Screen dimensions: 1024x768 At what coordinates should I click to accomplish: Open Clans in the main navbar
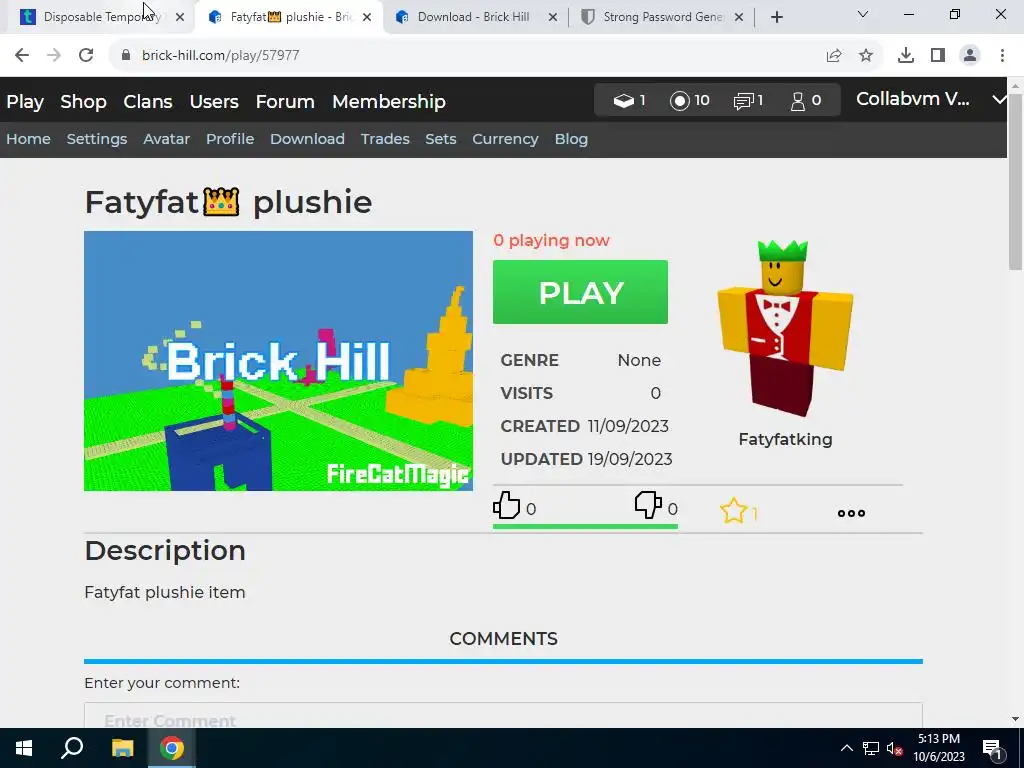pyautogui.click(x=148, y=102)
